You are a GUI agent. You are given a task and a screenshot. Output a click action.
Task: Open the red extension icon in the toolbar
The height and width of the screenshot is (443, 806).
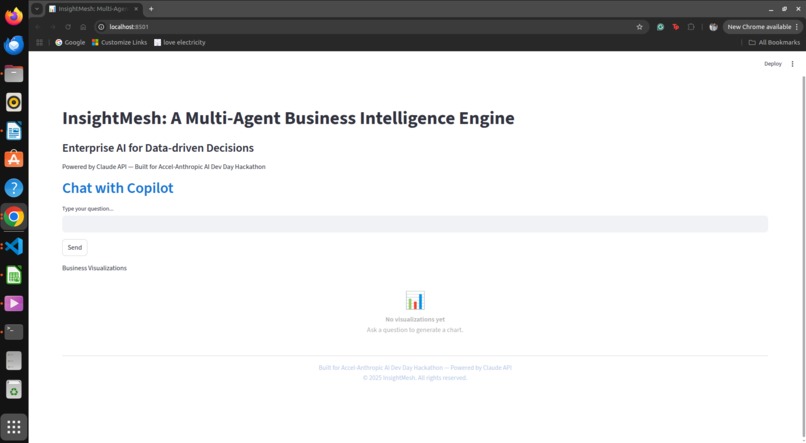(675, 27)
